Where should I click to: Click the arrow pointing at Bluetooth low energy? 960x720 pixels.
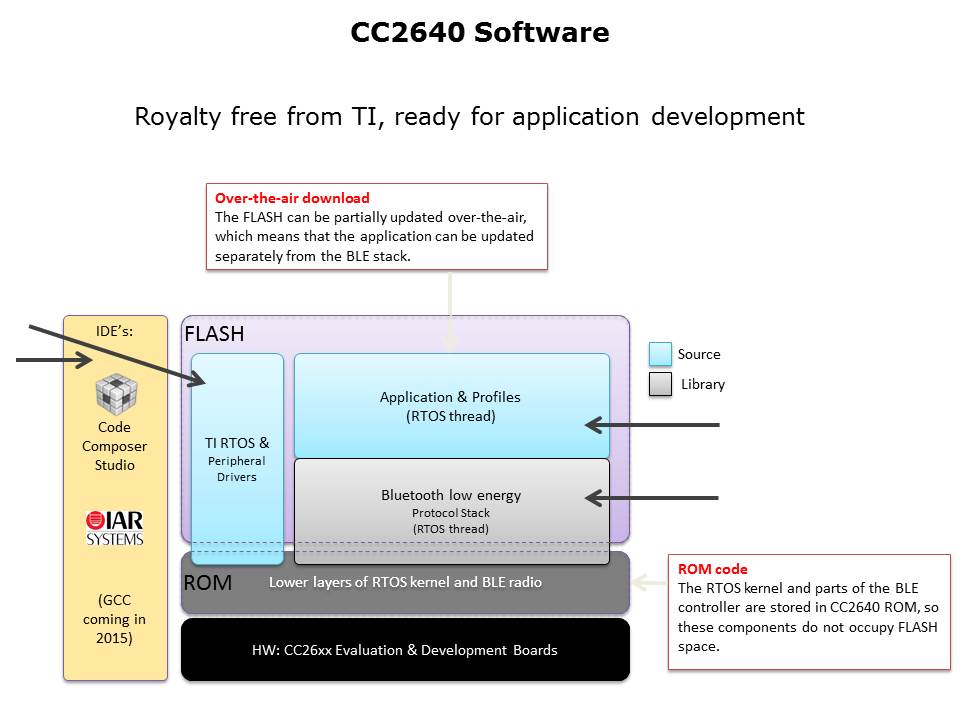651,497
